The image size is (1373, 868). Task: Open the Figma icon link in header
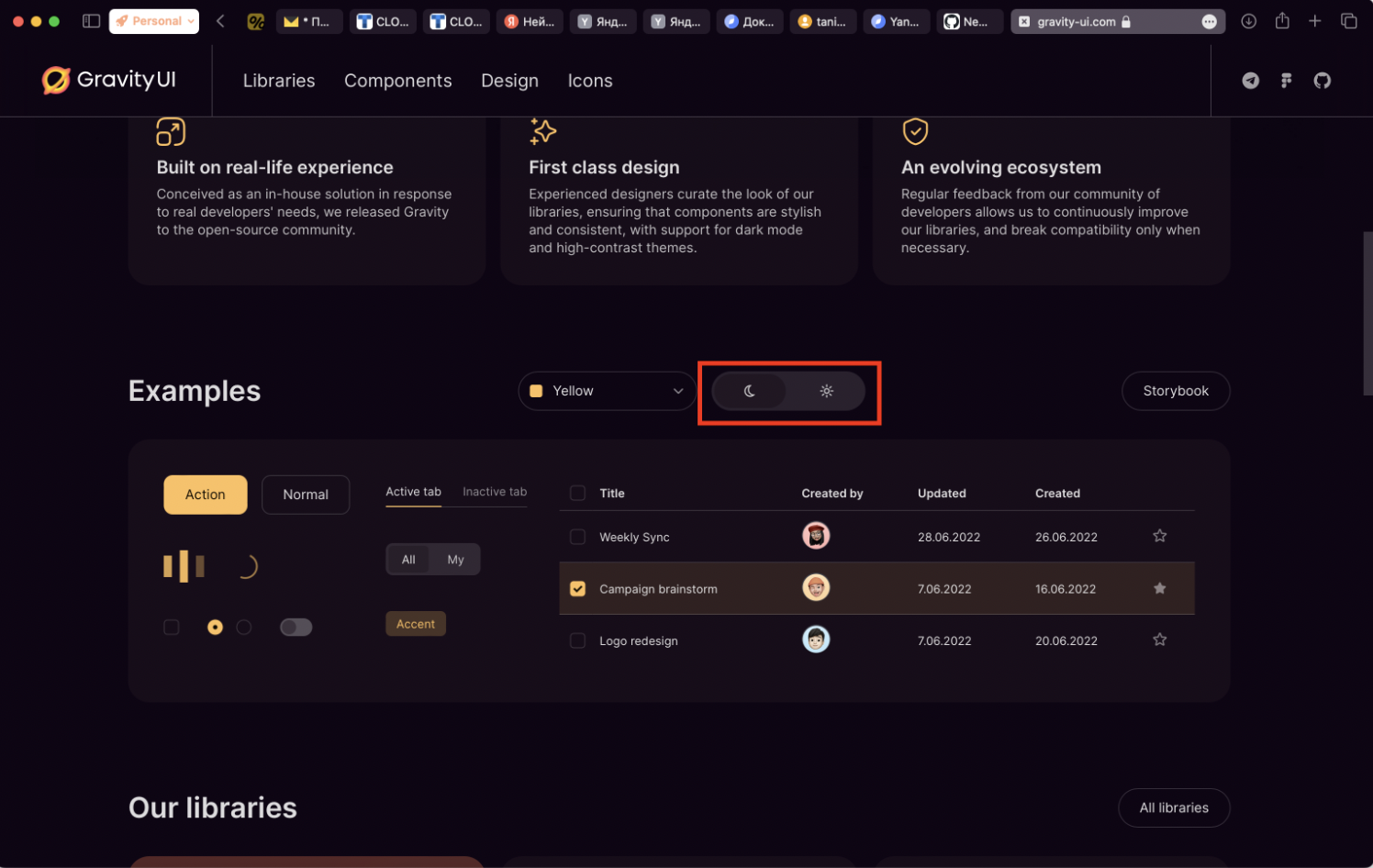point(1286,81)
